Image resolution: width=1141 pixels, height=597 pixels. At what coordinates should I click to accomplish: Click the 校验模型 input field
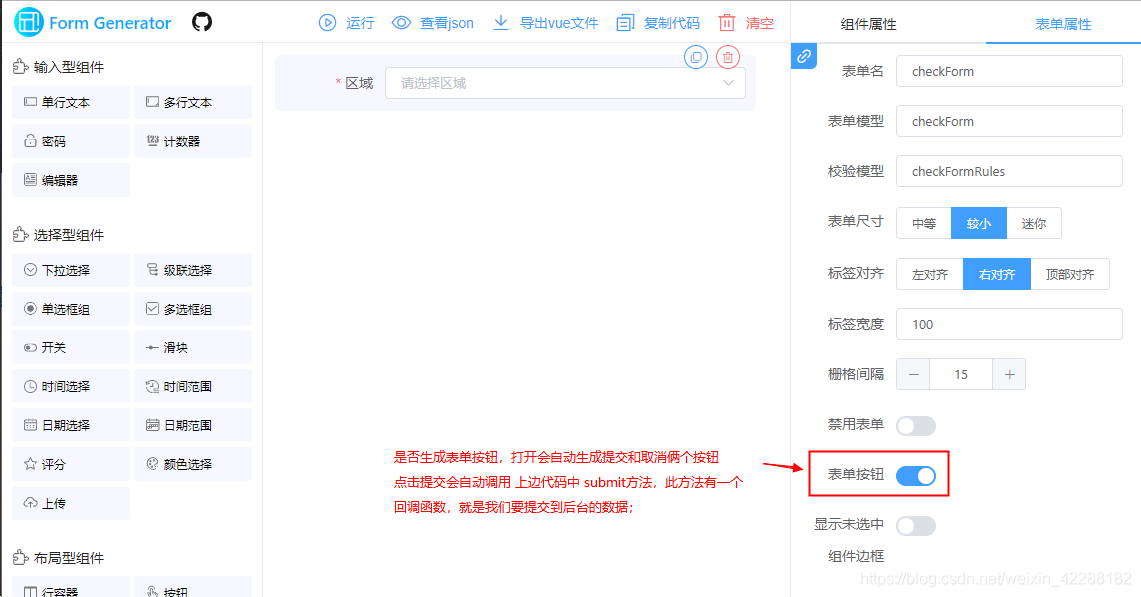pyautogui.click(x=1009, y=171)
